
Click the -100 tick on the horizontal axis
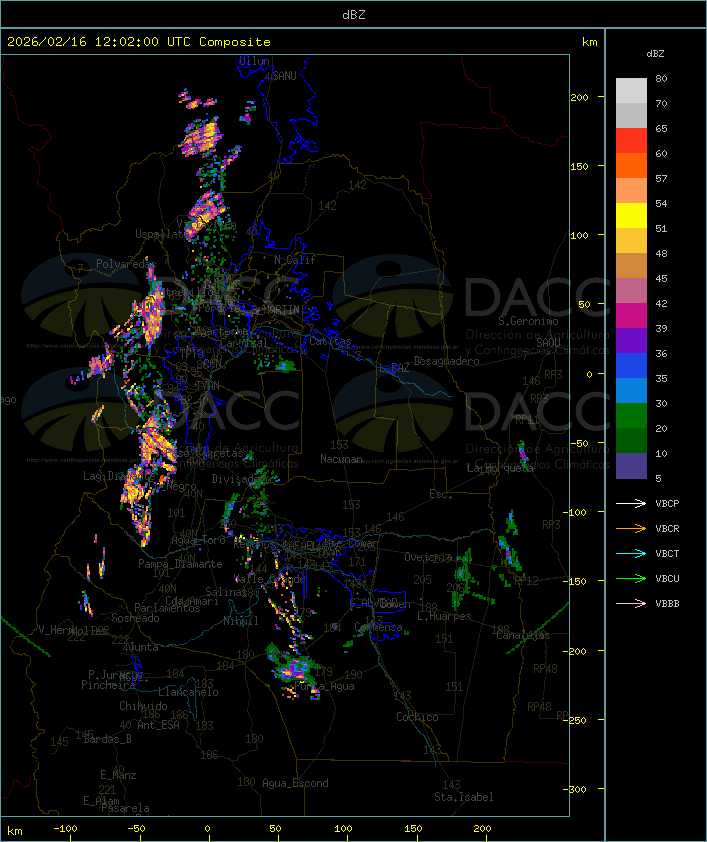[x=65, y=829]
